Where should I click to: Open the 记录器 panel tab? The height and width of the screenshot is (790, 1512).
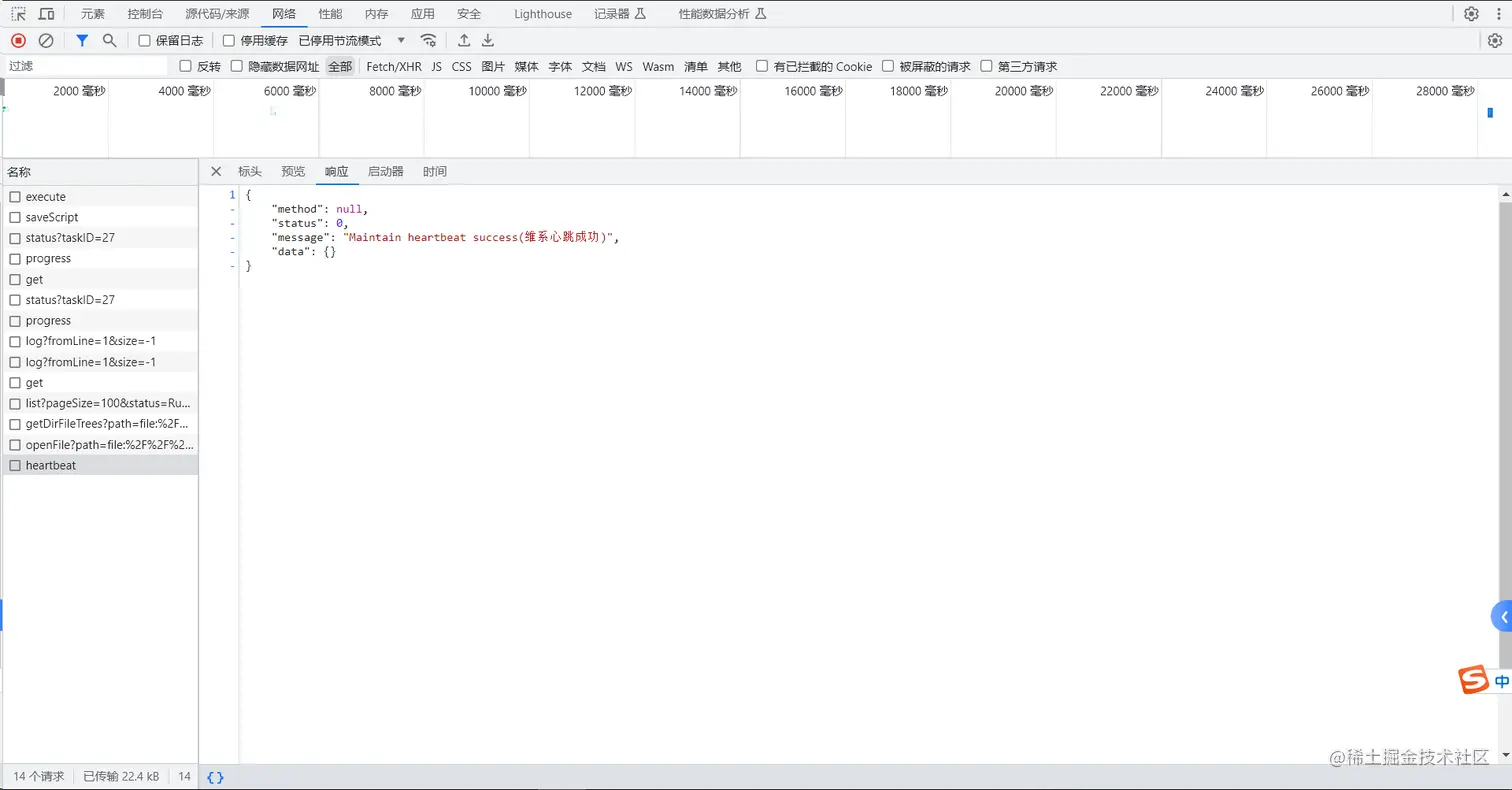pyautogui.click(x=620, y=14)
